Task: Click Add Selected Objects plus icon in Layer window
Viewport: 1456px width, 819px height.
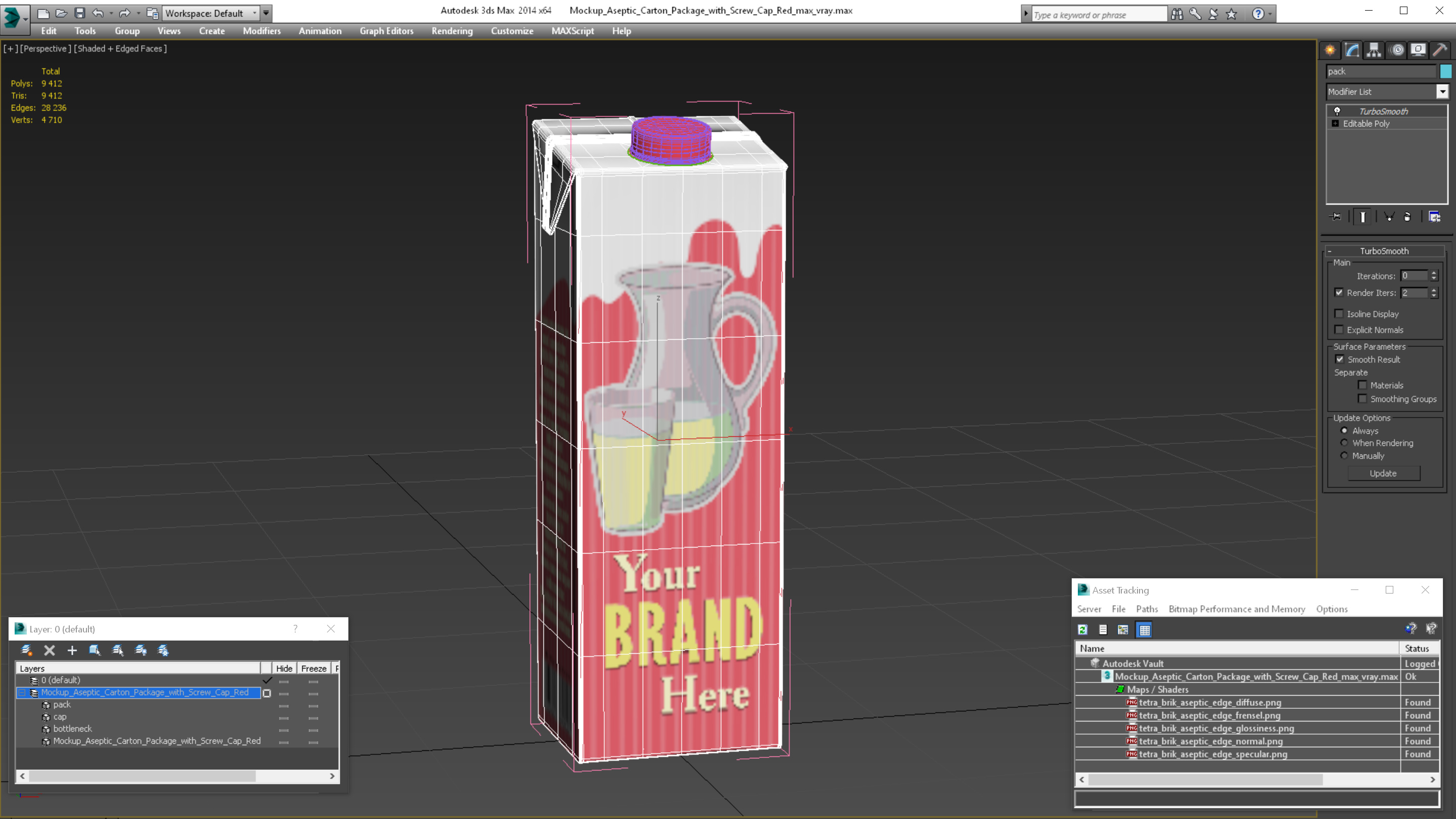Action: [x=72, y=650]
